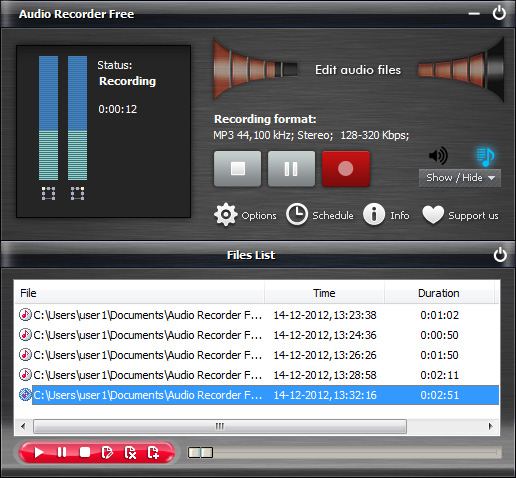Click the red record button
The height and width of the screenshot is (478, 516).
coord(346,169)
